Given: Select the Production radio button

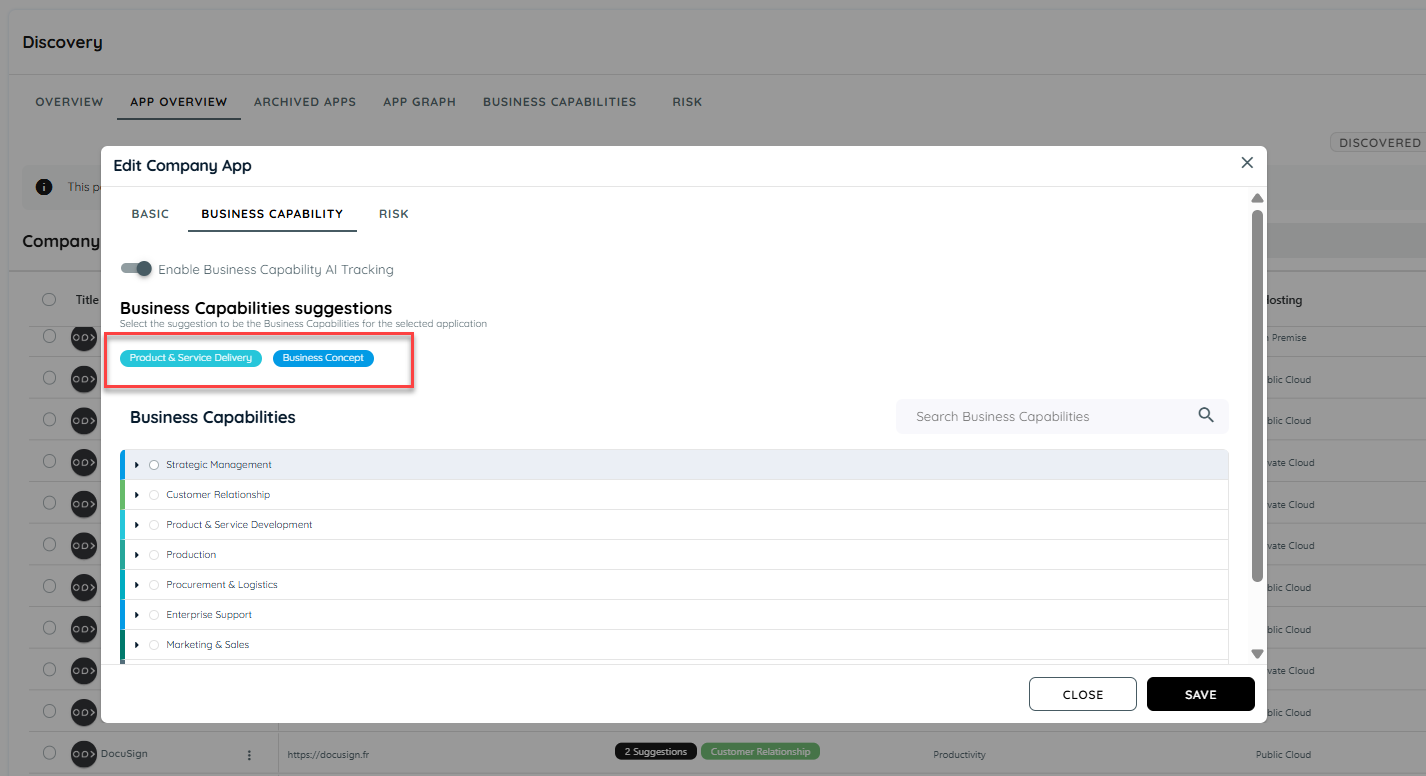Looking at the screenshot, I should pyautogui.click(x=154, y=555).
